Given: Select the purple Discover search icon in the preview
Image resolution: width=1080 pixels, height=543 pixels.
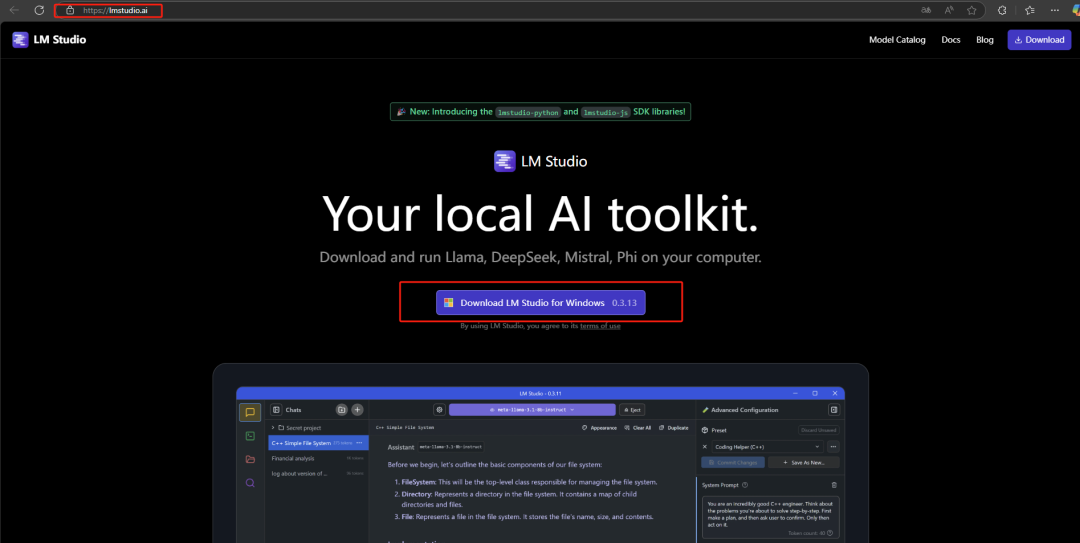Looking at the screenshot, I should [x=250, y=483].
